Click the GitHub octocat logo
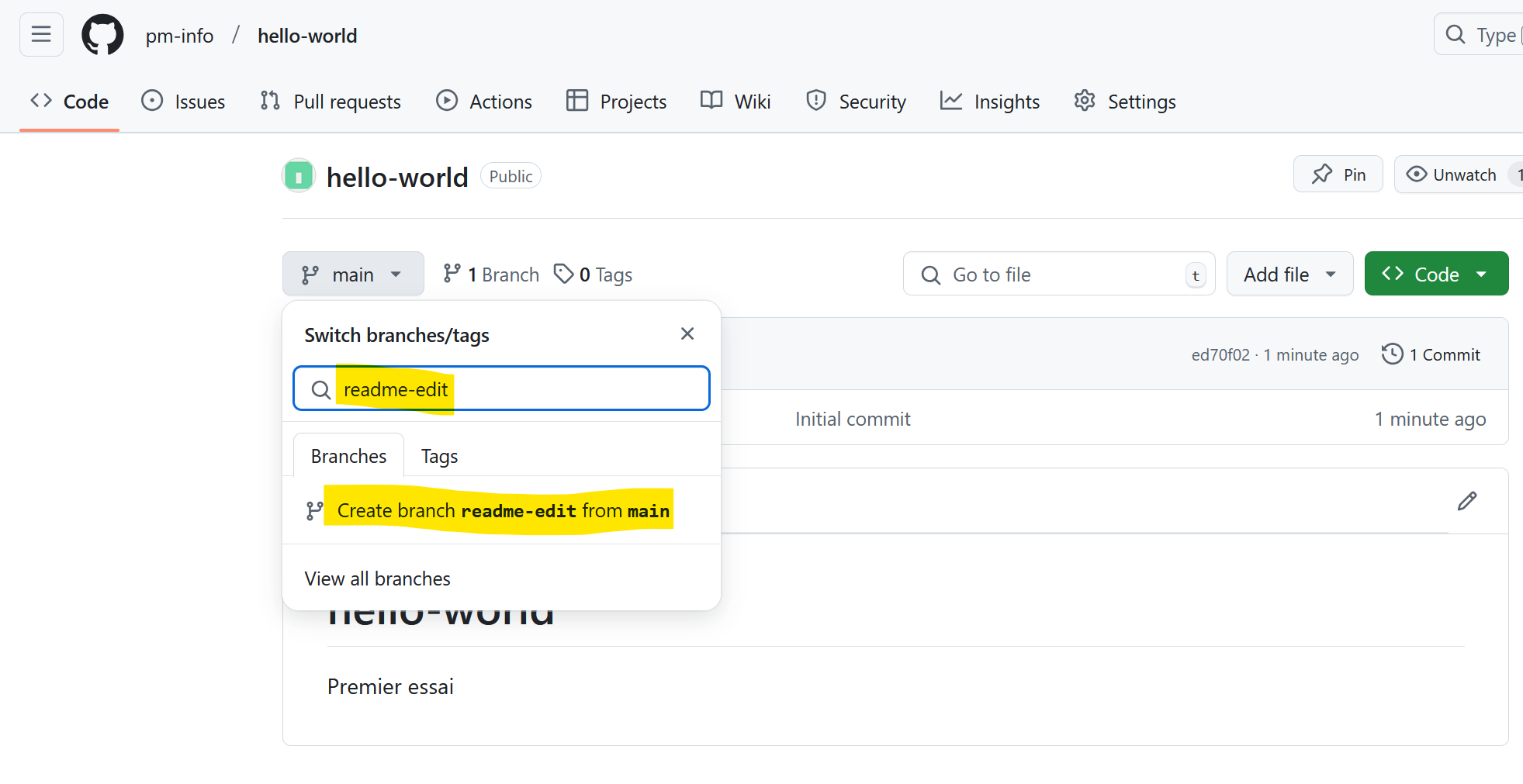The width and height of the screenshot is (1523, 784). (102, 35)
